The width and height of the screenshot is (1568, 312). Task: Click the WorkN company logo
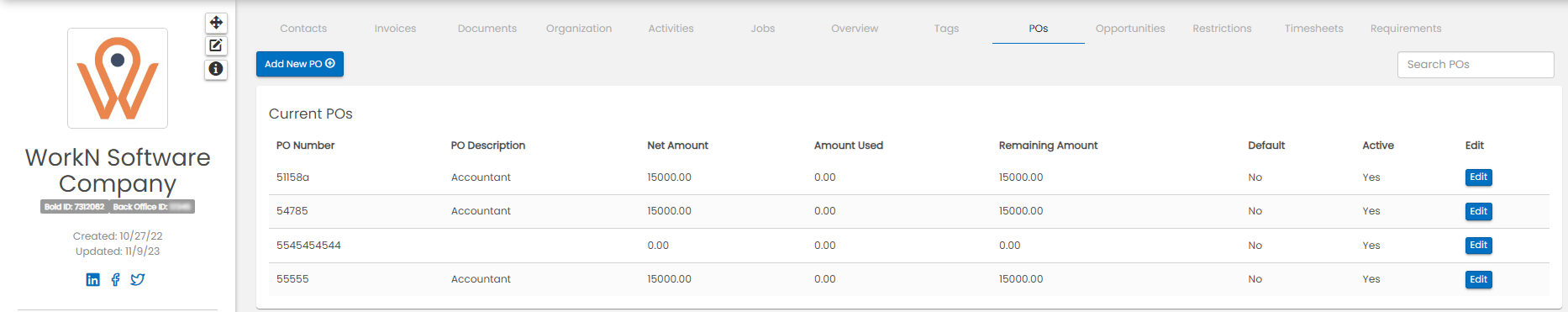click(x=118, y=78)
